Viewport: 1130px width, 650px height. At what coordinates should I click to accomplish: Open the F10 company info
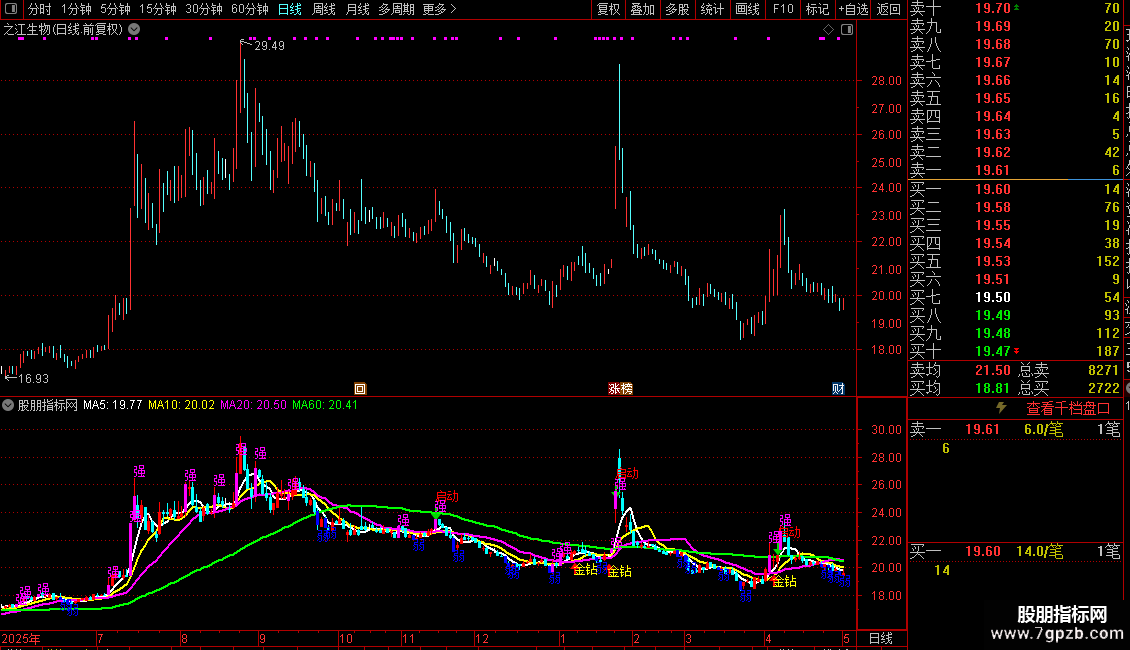click(x=783, y=9)
